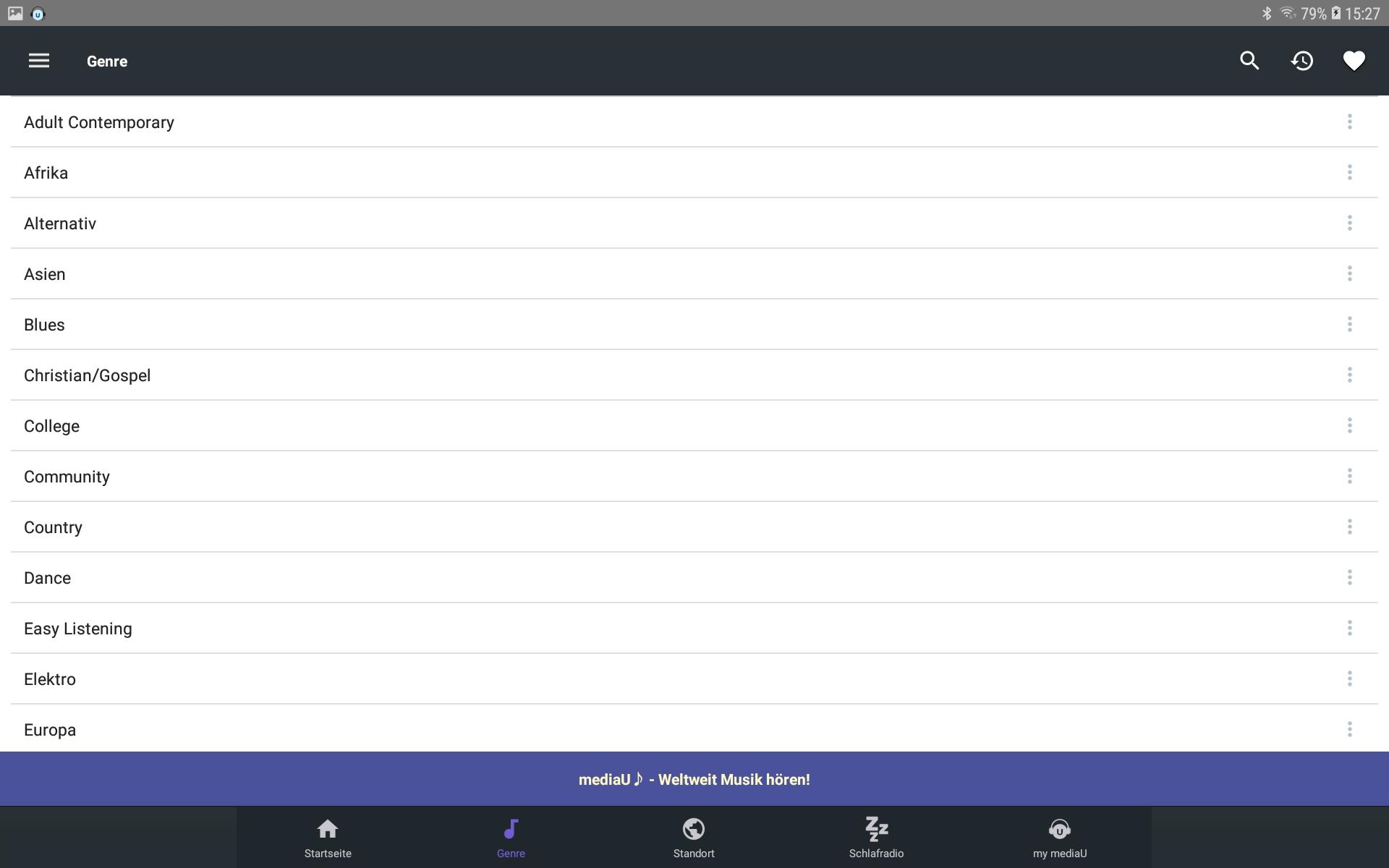Open the three-dot menu for Europa
1389x868 pixels.
(x=1349, y=729)
